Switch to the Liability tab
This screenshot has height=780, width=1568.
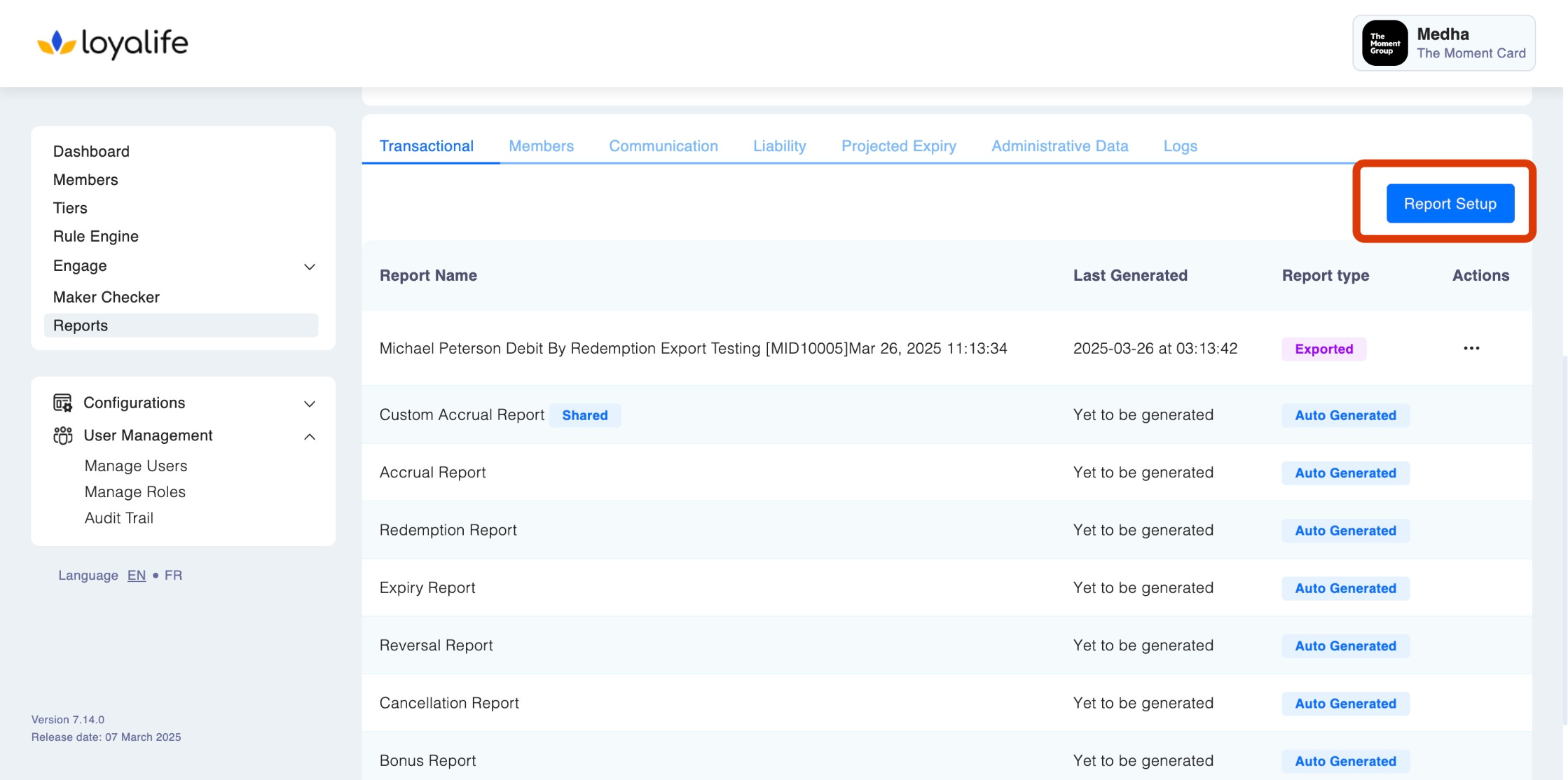[779, 146]
